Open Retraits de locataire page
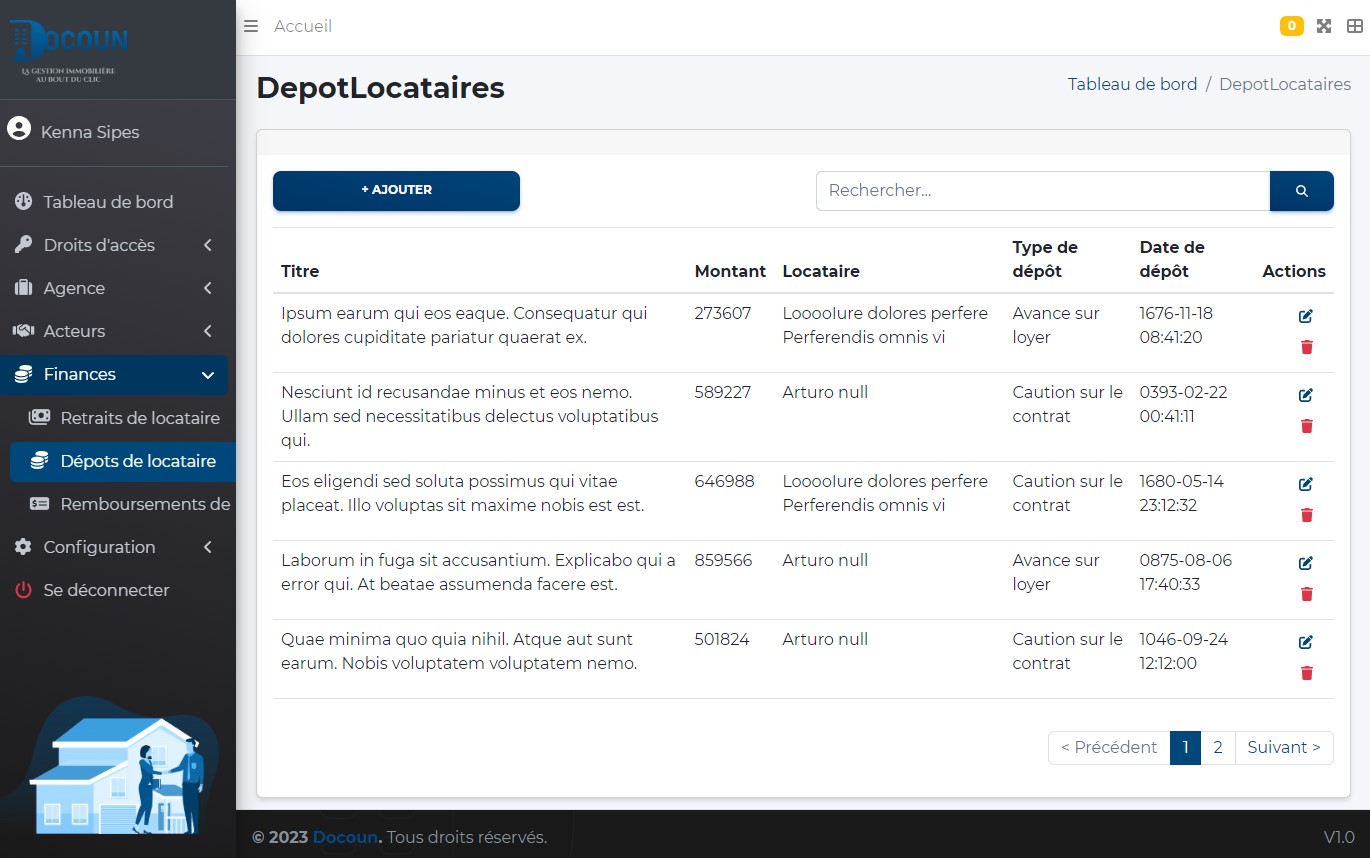The width and height of the screenshot is (1370, 858). point(139,418)
